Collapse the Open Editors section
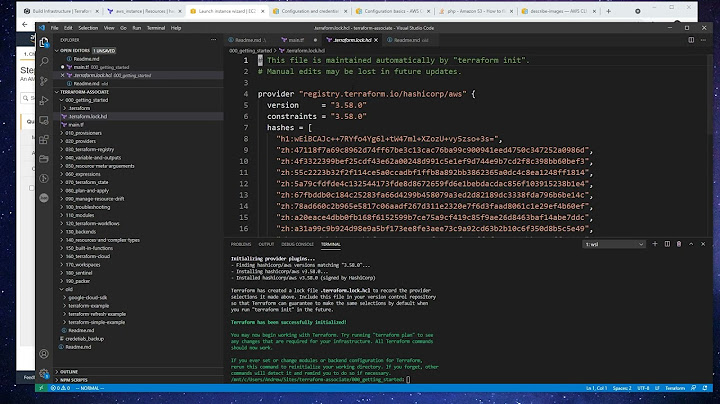720x404 pixels. (57, 50)
